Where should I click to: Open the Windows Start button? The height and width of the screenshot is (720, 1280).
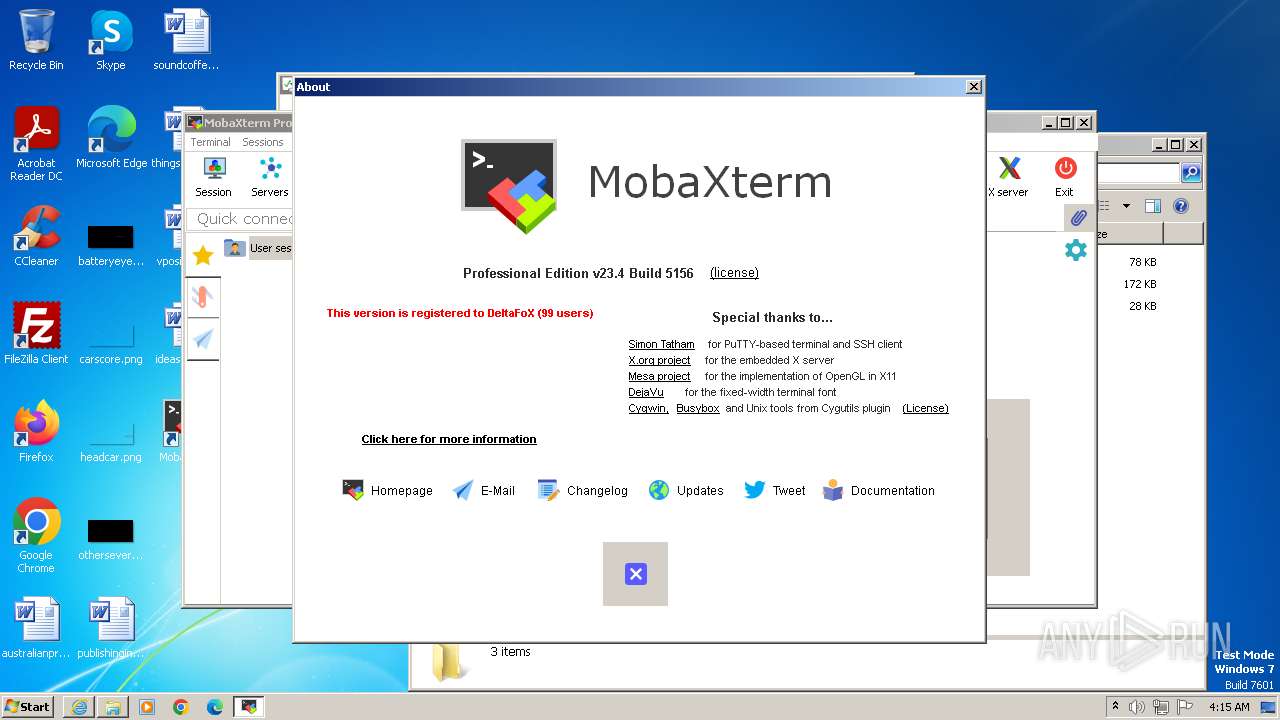pyautogui.click(x=27, y=706)
